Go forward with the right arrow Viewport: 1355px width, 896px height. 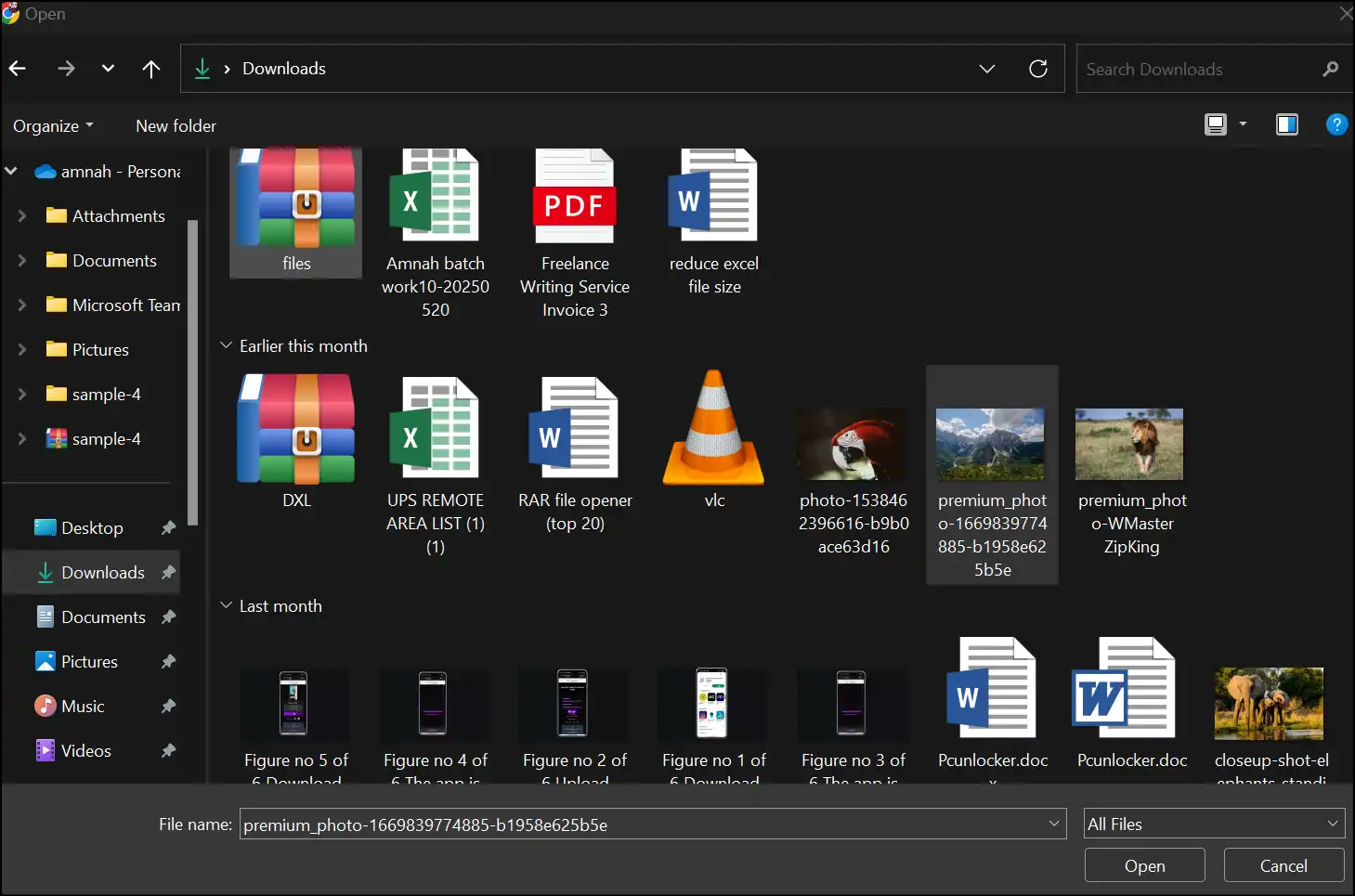pyautogui.click(x=66, y=68)
